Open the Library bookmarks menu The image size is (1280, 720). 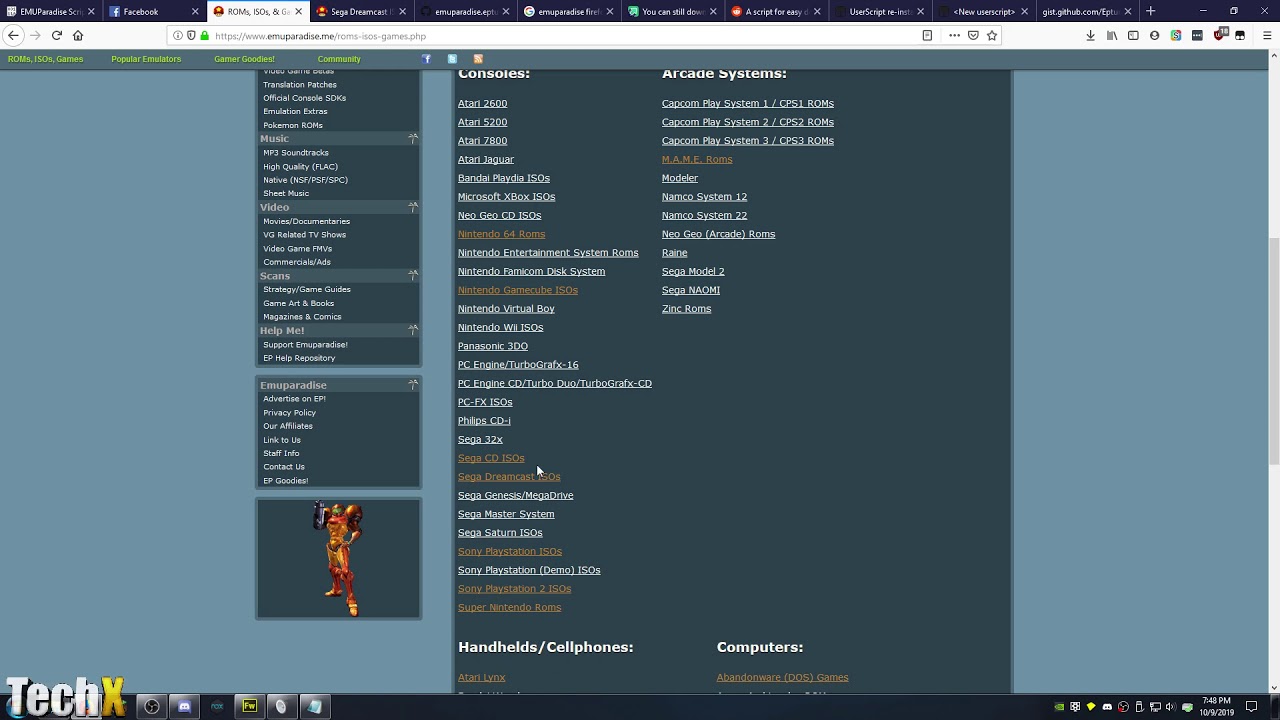(x=1112, y=35)
